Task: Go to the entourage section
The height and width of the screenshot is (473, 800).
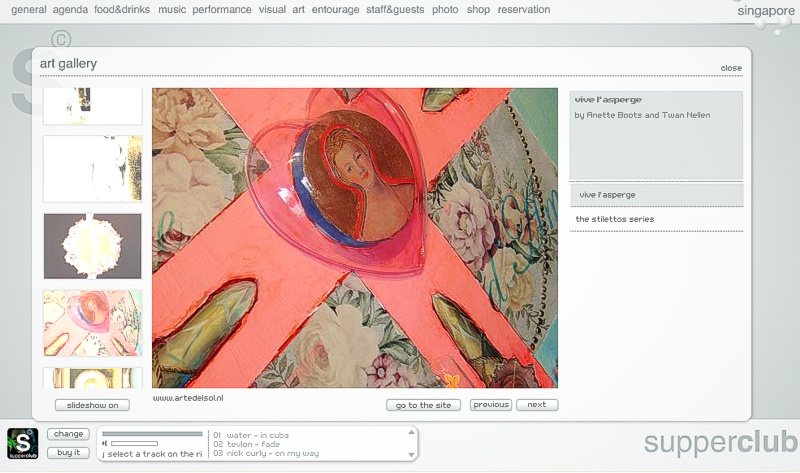Action: (x=336, y=10)
